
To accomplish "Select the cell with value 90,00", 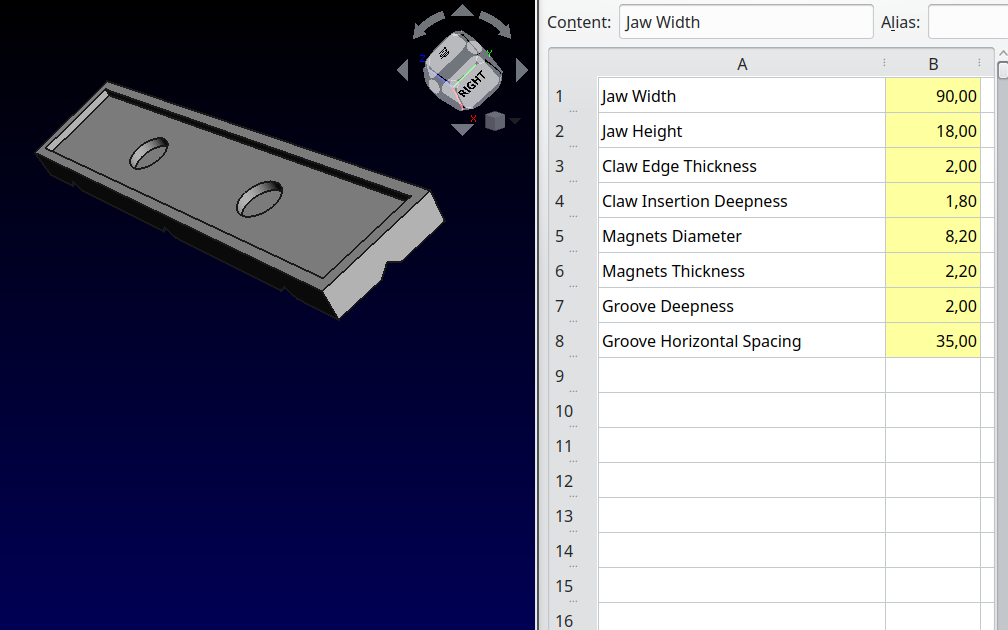I will (x=933, y=96).
